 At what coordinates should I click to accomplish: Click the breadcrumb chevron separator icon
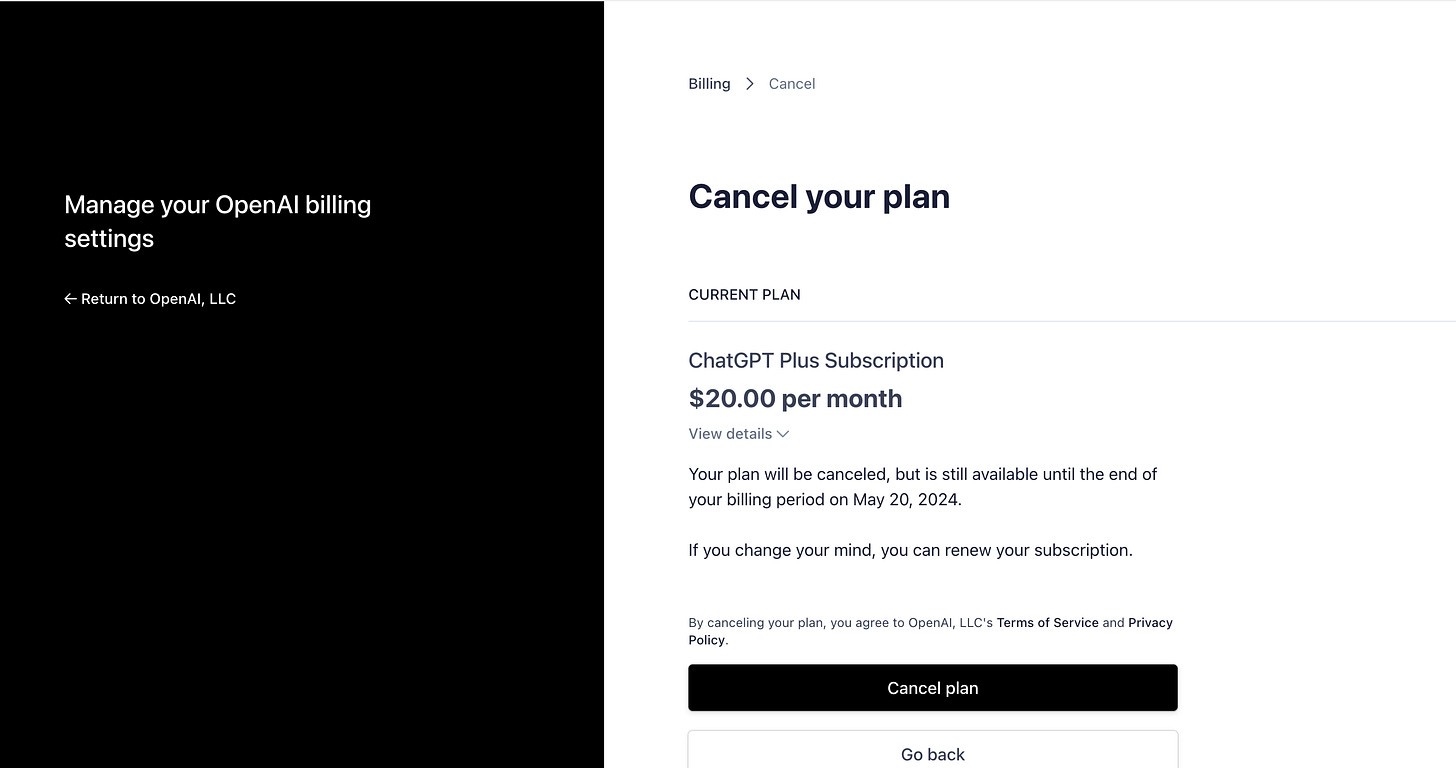750,84
